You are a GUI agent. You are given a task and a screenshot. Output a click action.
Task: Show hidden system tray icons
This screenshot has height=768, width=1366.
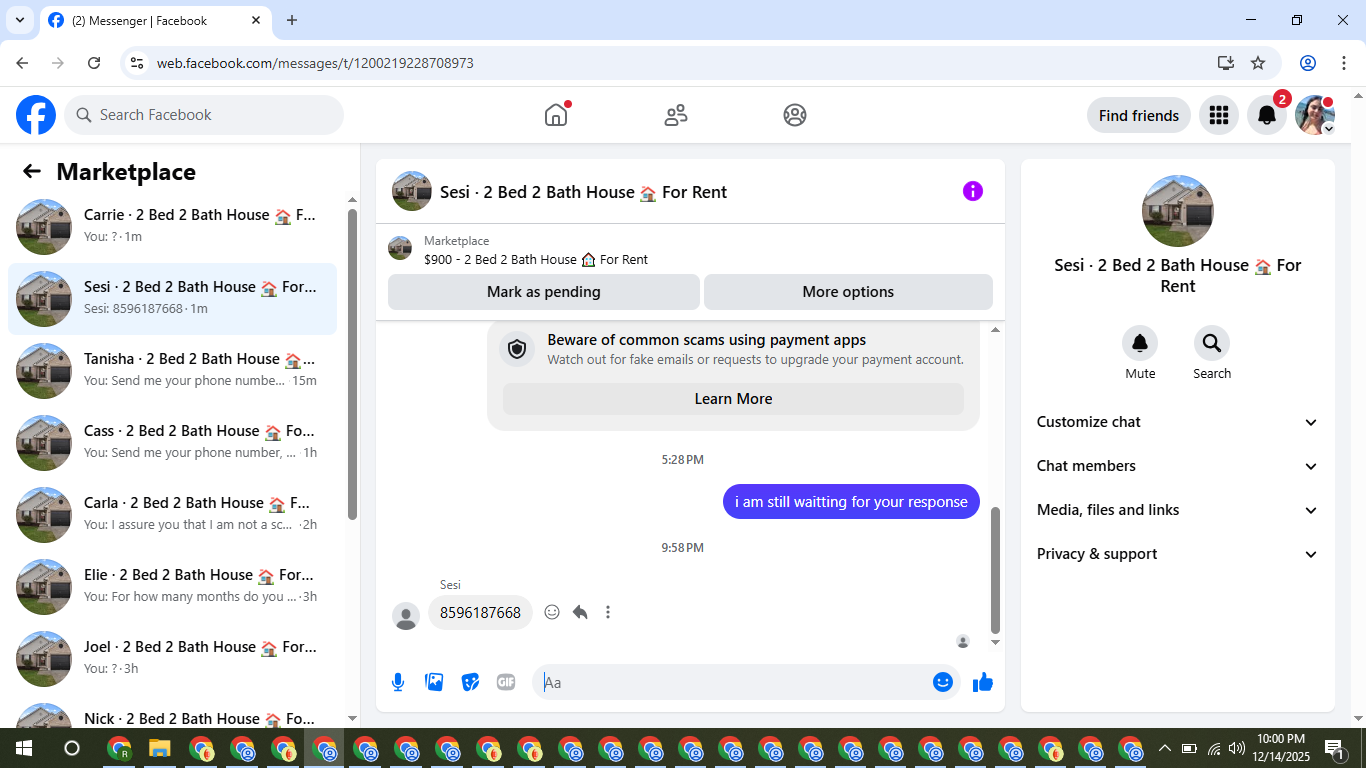point(1164,748)
